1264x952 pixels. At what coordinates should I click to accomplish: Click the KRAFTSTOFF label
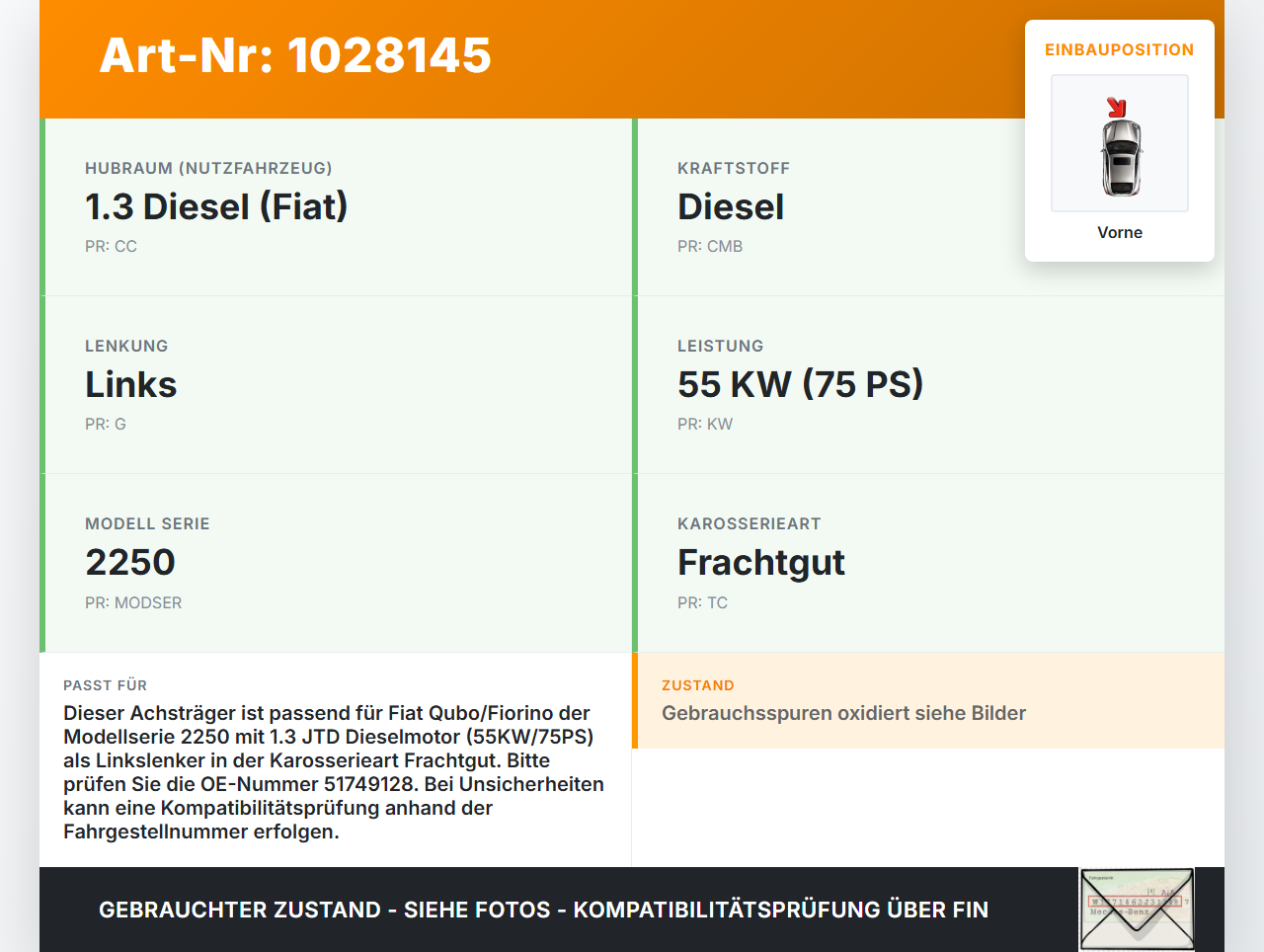coord(734,168)
